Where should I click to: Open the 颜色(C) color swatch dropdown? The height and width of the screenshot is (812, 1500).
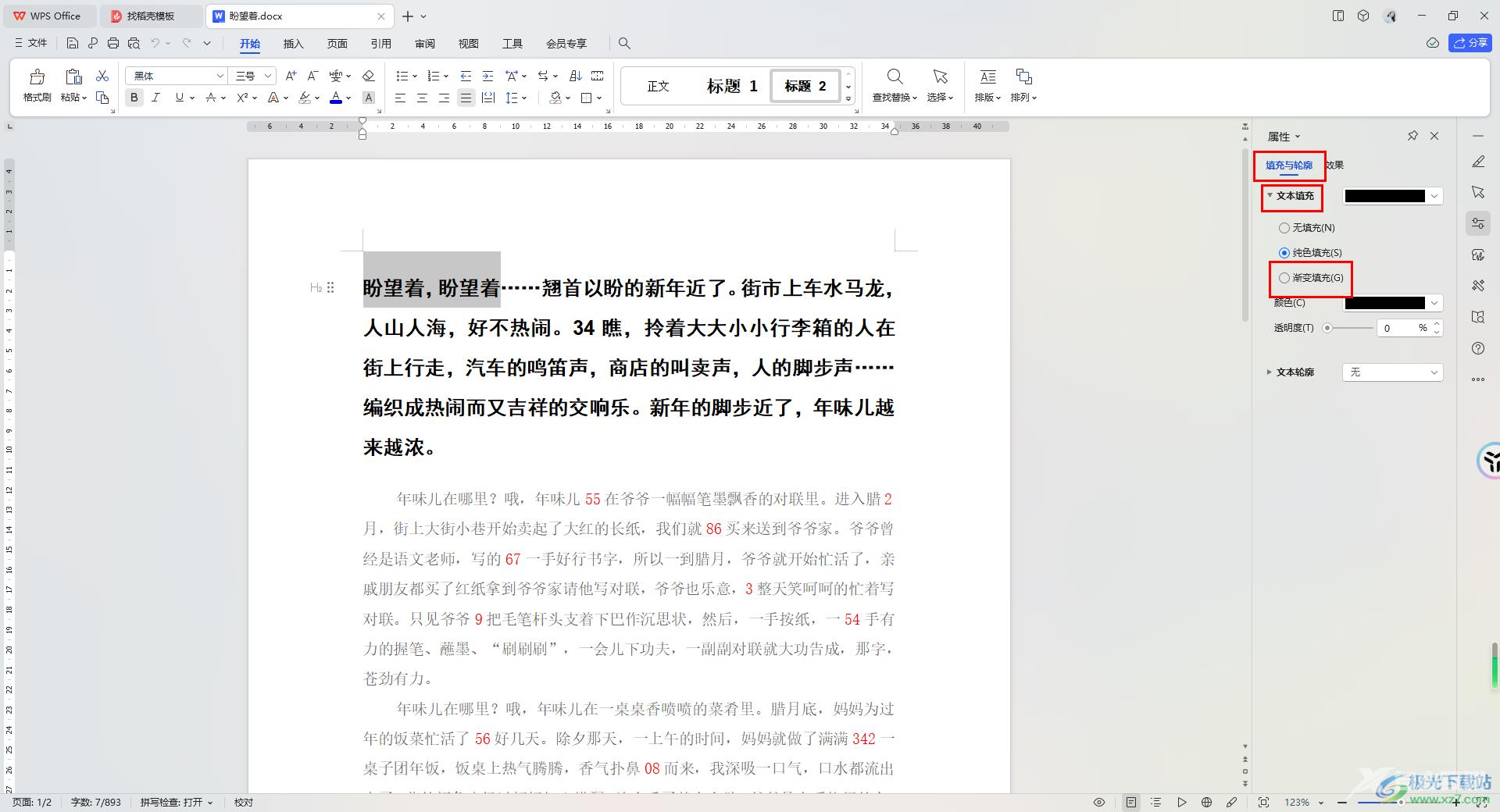point(1392,303)
